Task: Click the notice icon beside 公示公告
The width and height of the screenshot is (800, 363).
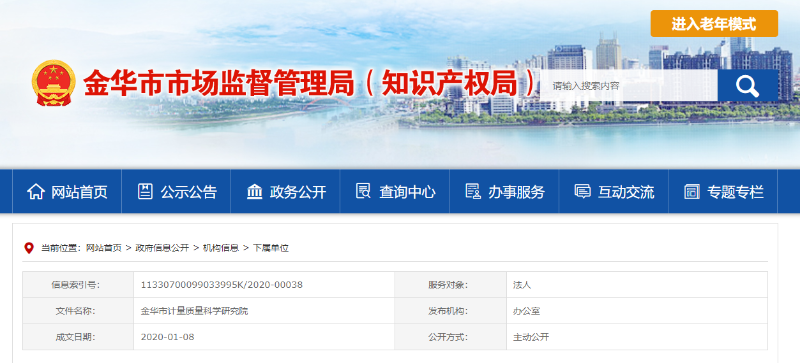Action: click(x=145, y=191)
